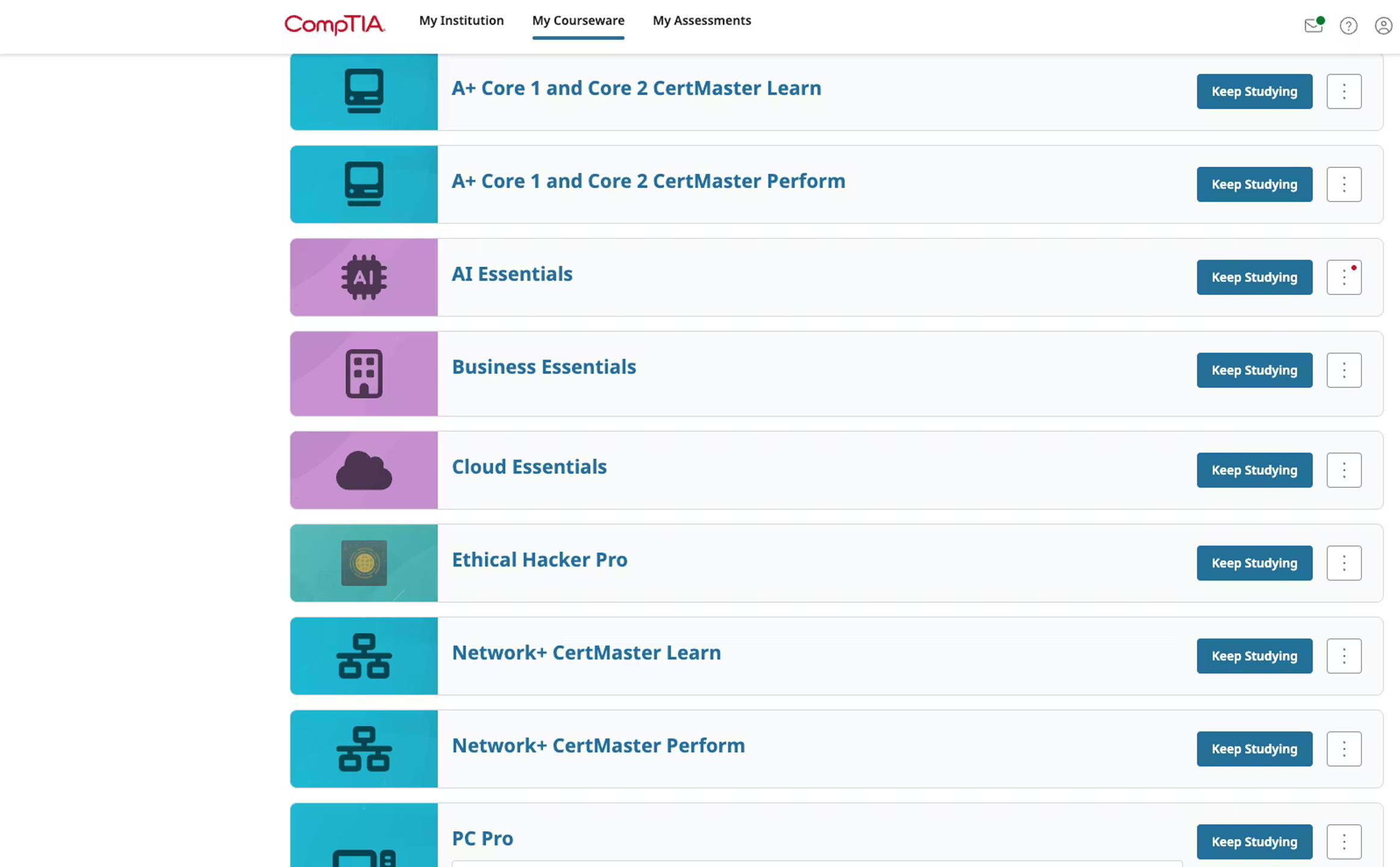
Task: Open more options for Ethical Hacker Pro
Action: pos(1344,563)
